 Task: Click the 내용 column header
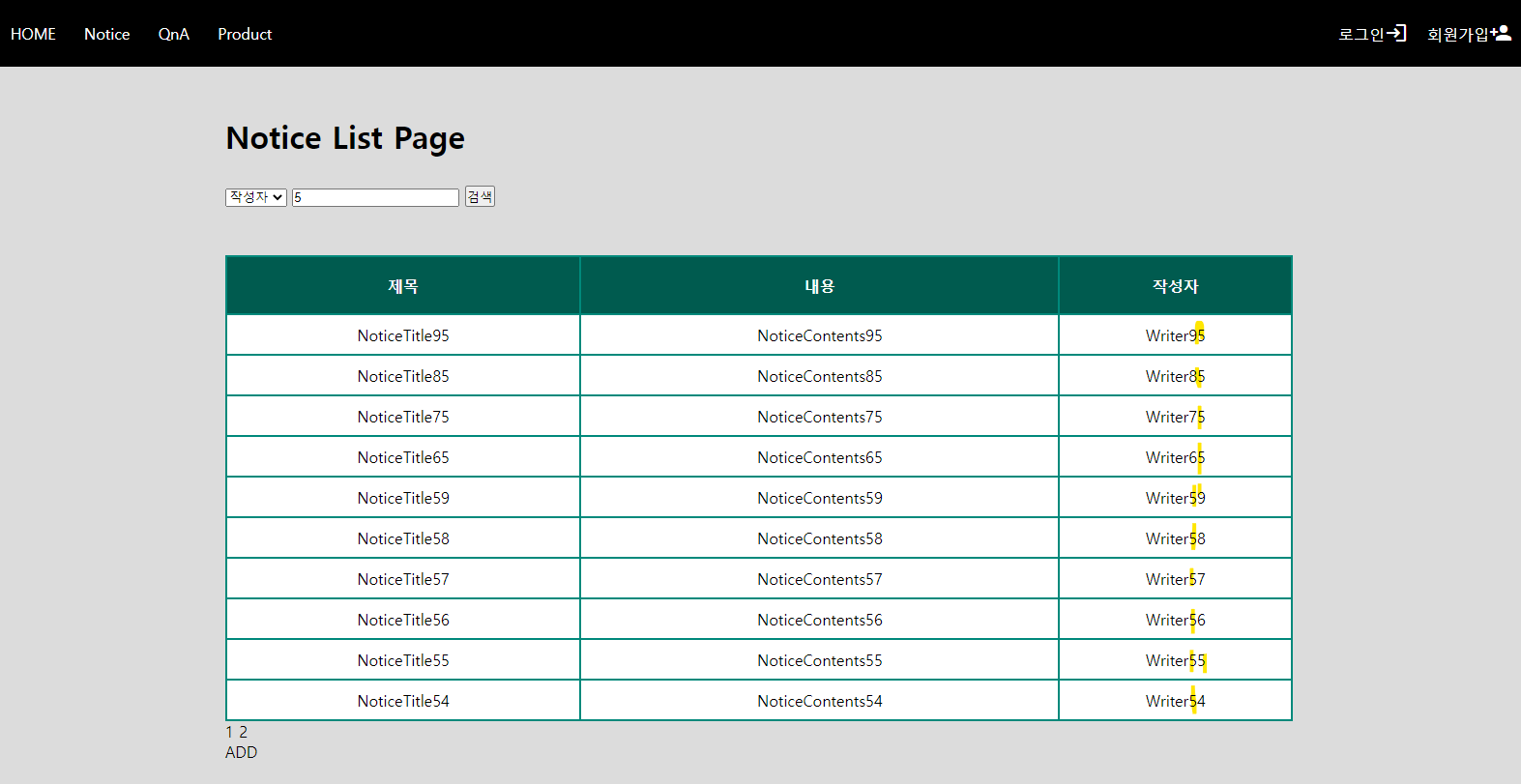point(820,286)
